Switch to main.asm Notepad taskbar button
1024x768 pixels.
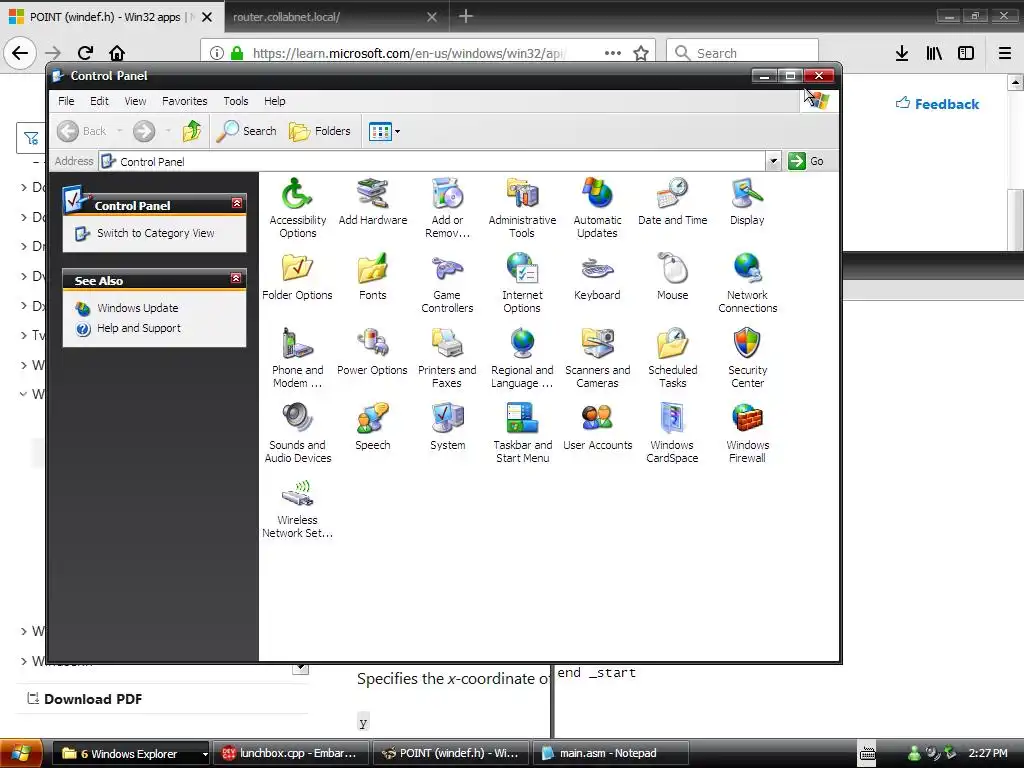611,753
